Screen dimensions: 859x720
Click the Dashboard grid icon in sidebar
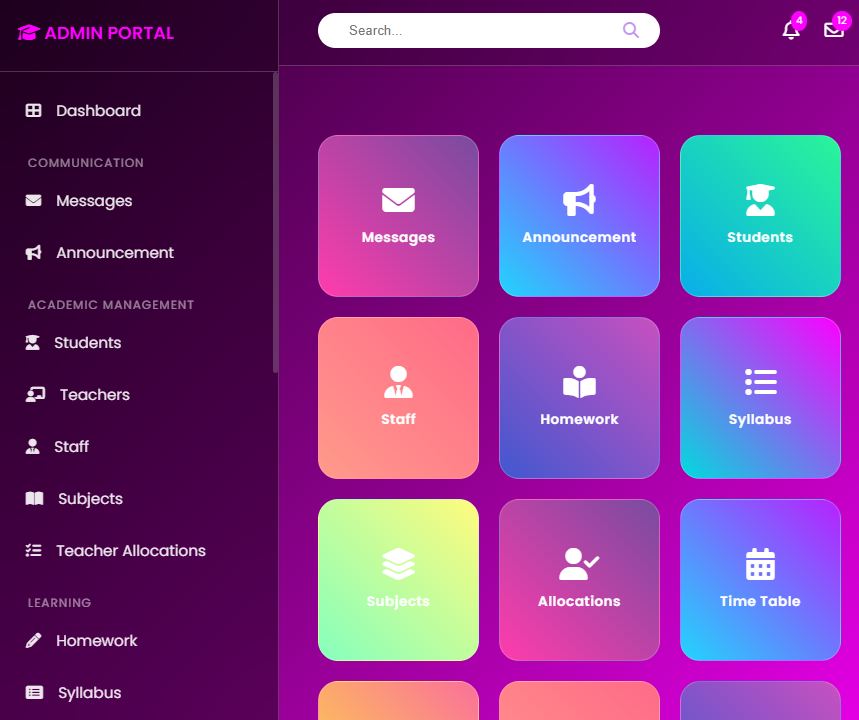coord(33,111)
